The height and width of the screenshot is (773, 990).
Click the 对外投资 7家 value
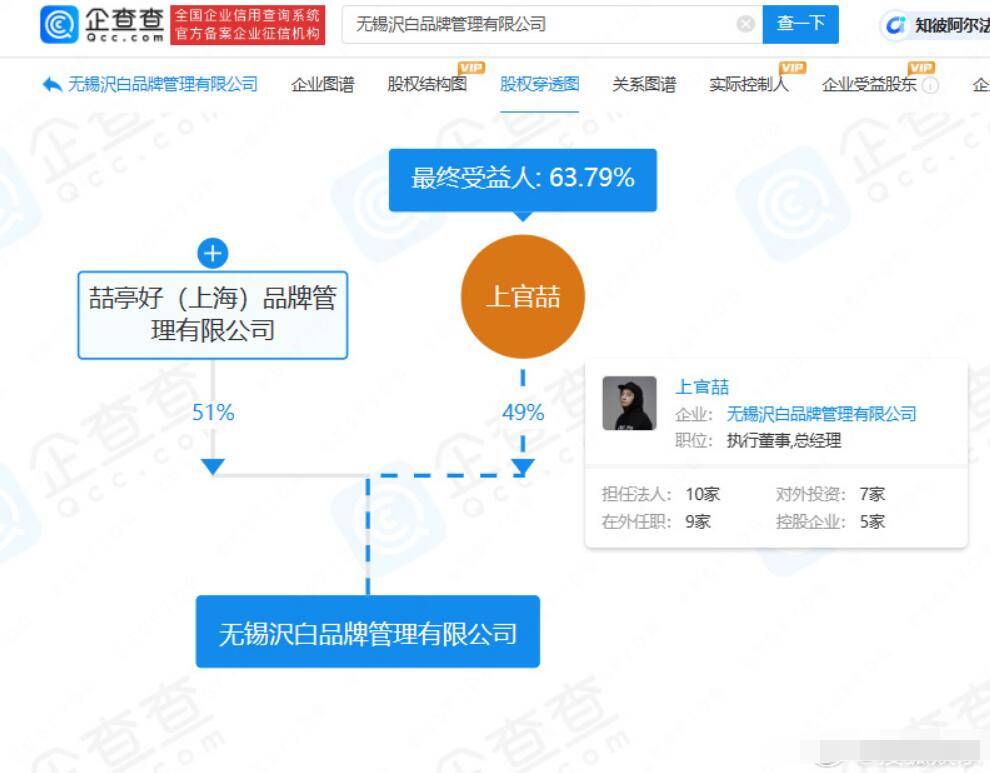coord(872,494)
